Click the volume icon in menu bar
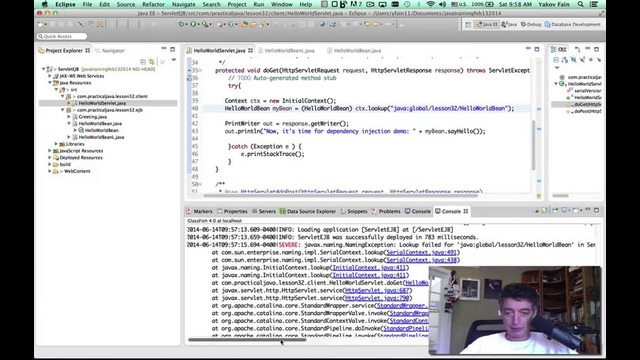 442,4
